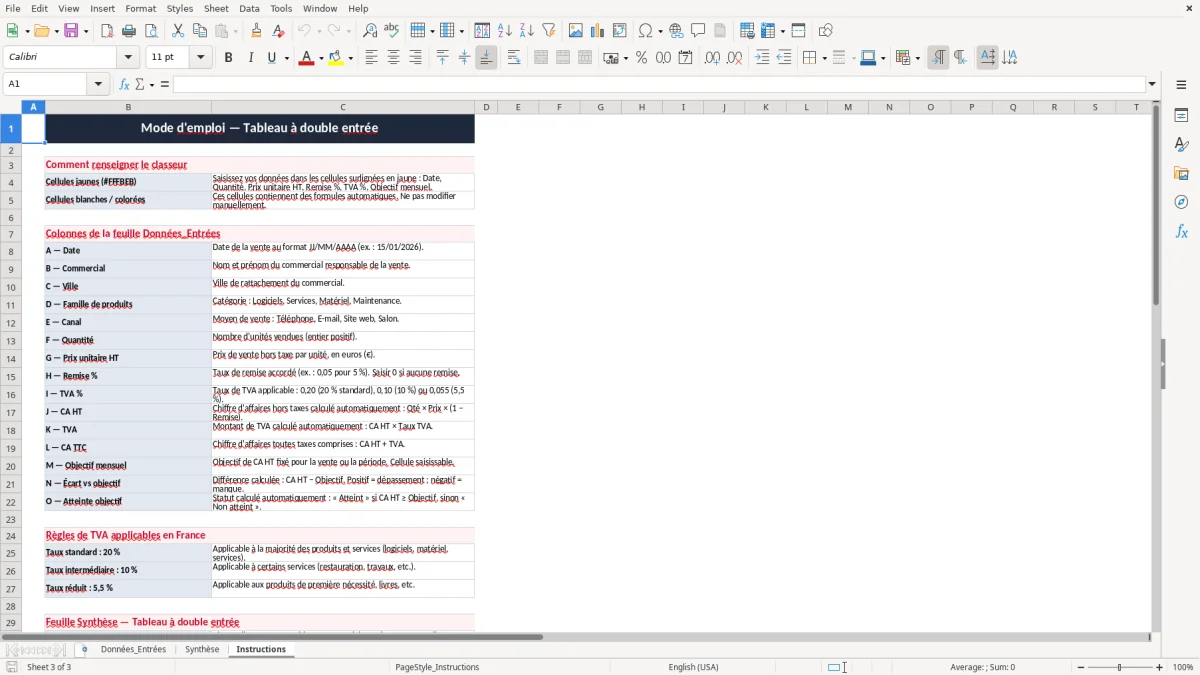The height and width of the screenshot is (675, 1200).
Task: Click Format as Percent icon
Action: (641, 58)
